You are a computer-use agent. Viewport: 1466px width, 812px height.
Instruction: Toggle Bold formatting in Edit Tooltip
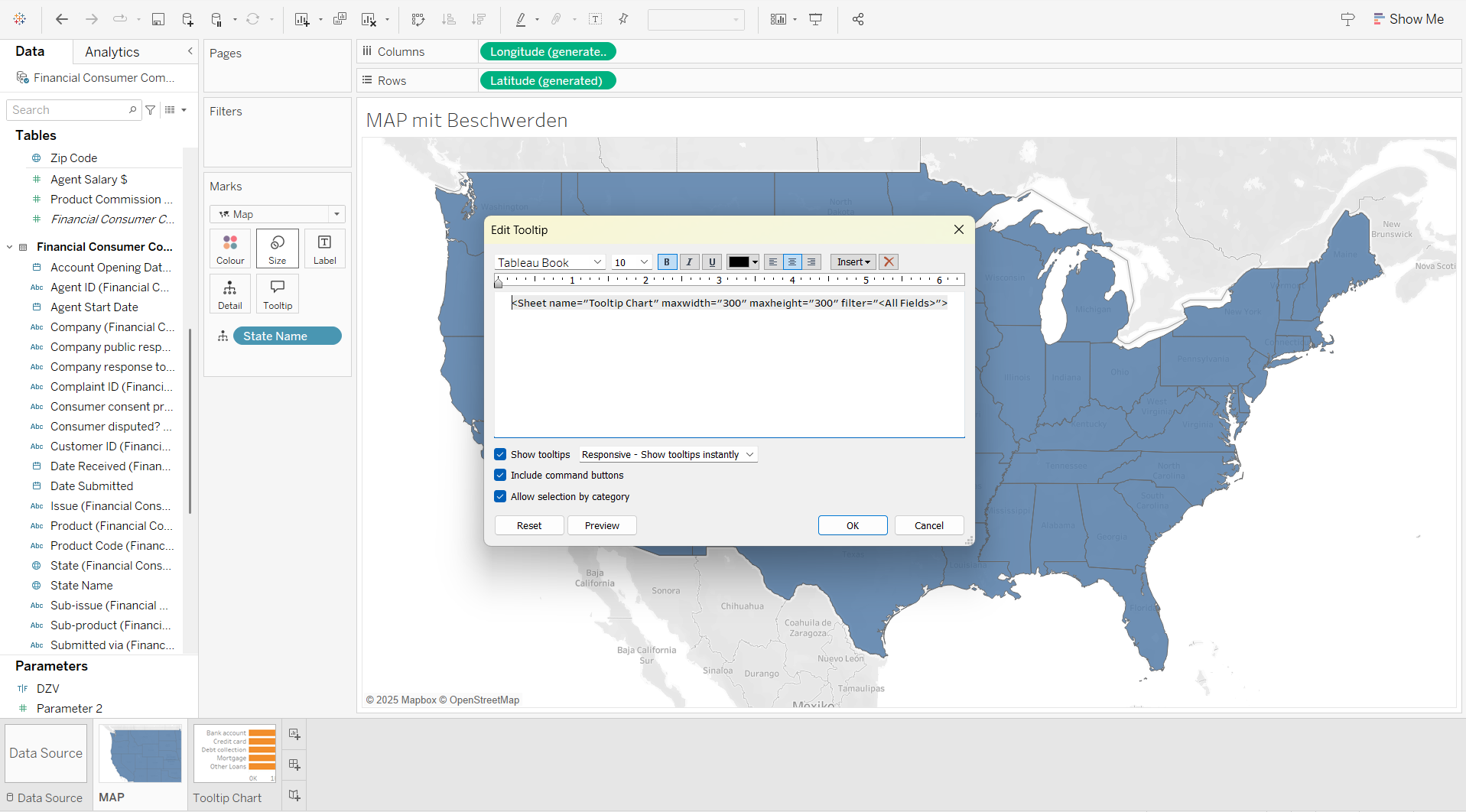point(667,261)
